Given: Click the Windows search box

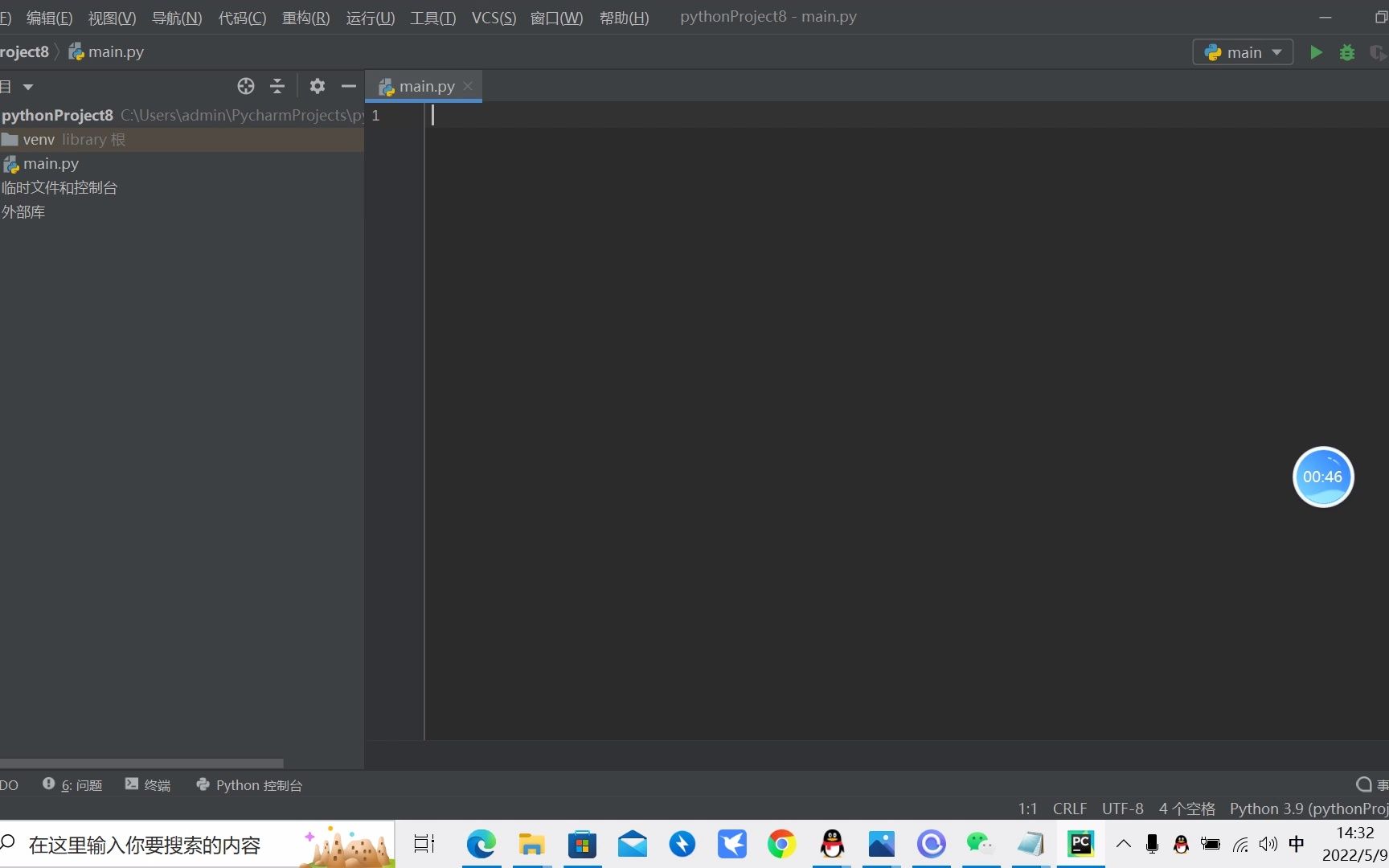Looking at the screenshot, I should tap(197, 844).
